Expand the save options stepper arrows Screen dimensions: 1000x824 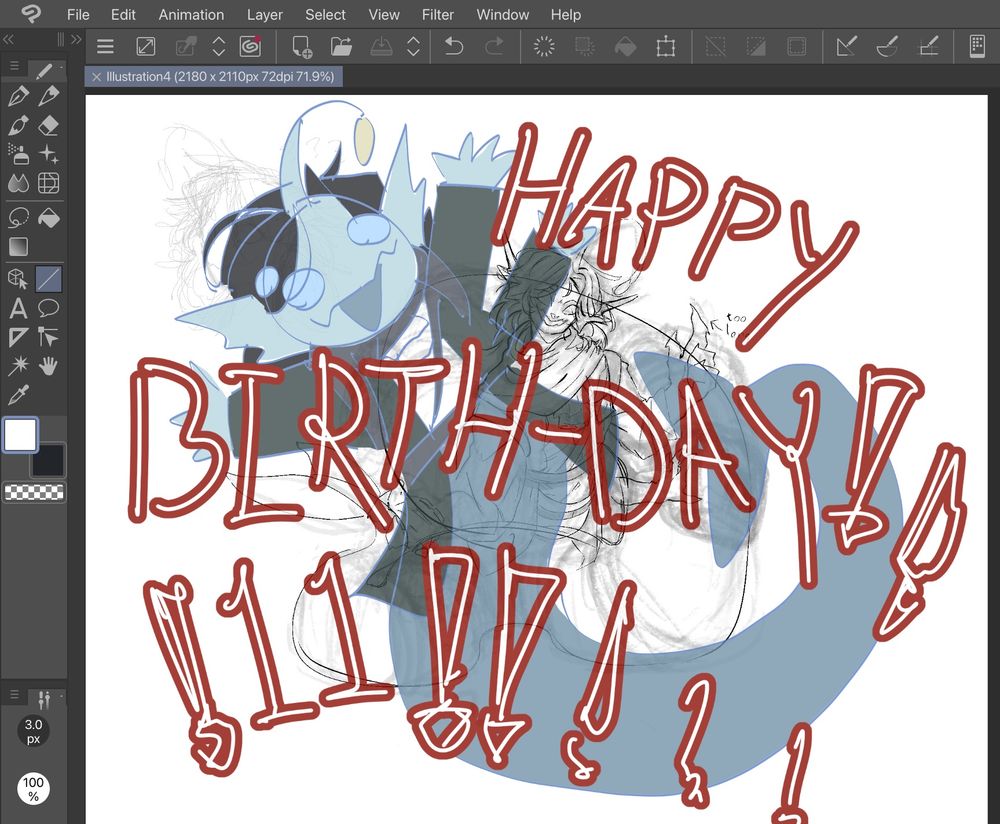[x=413, y=47]
